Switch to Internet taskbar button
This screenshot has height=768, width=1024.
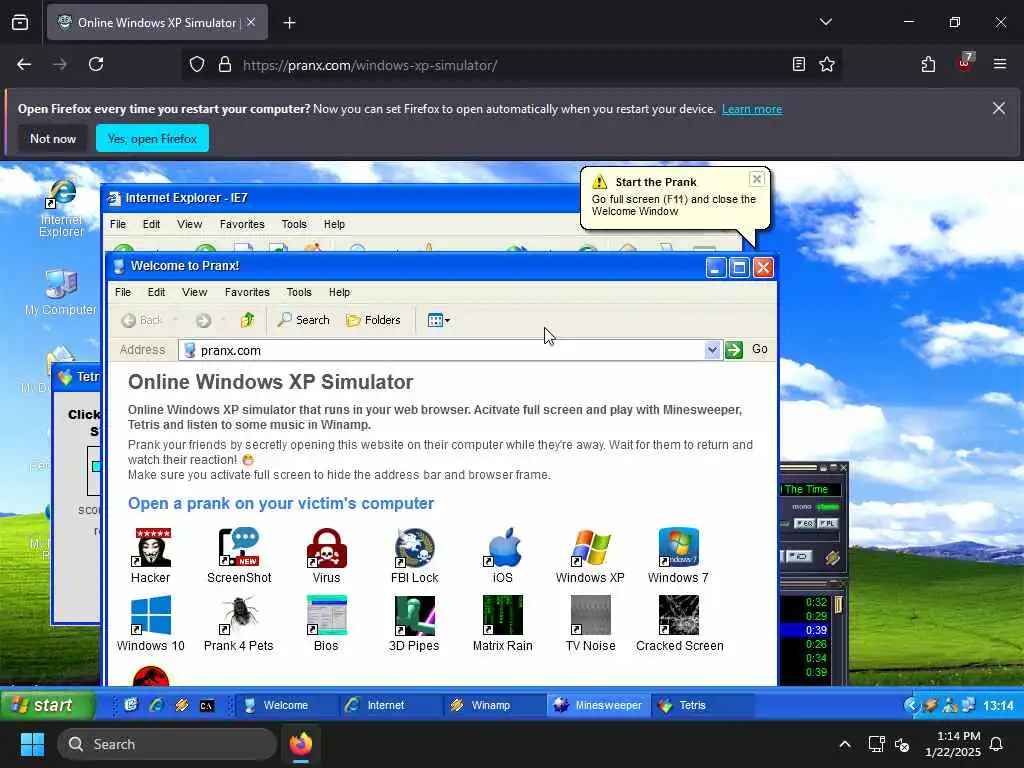click(389, 705)
